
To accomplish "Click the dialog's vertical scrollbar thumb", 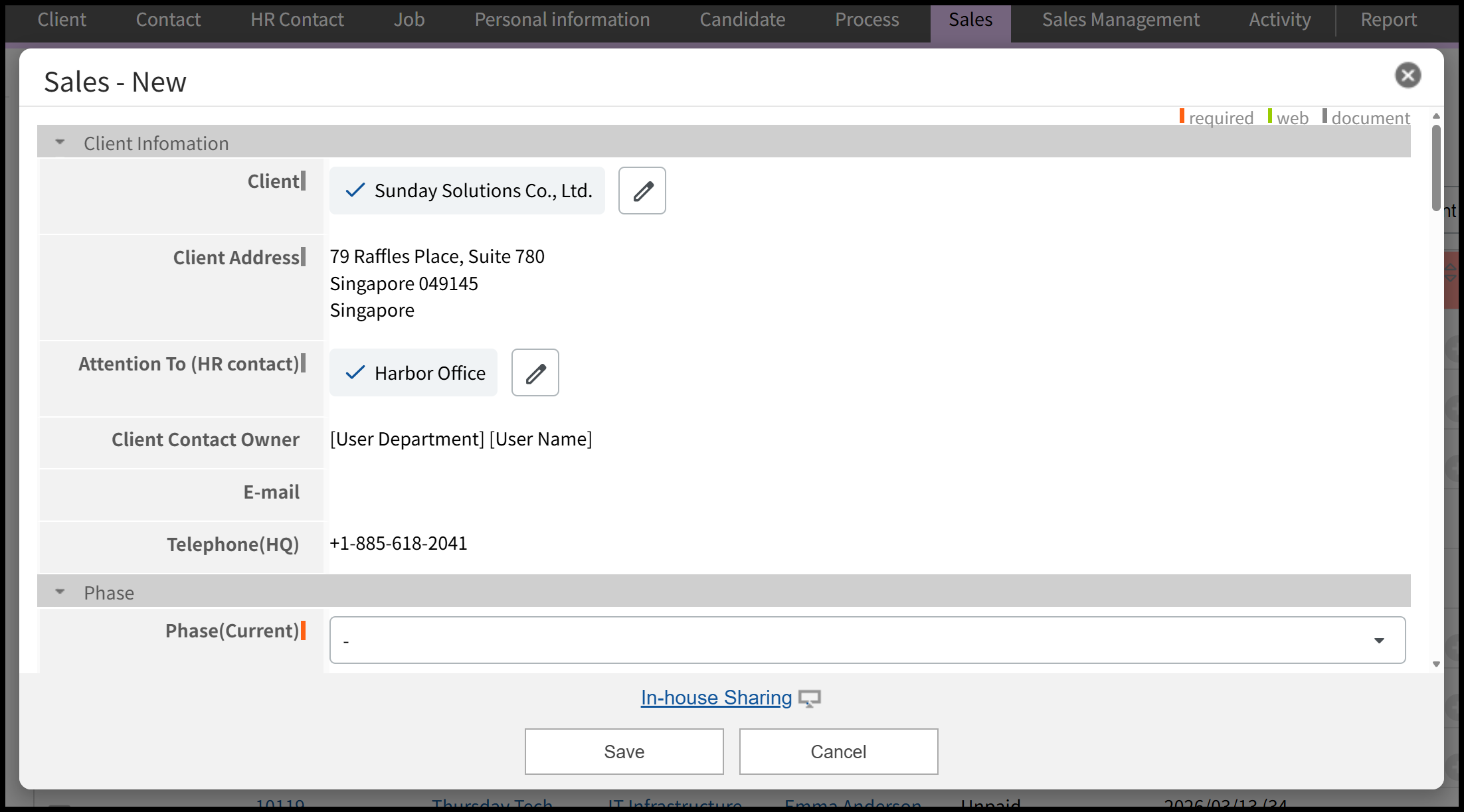I will (x=1435, y=166).
